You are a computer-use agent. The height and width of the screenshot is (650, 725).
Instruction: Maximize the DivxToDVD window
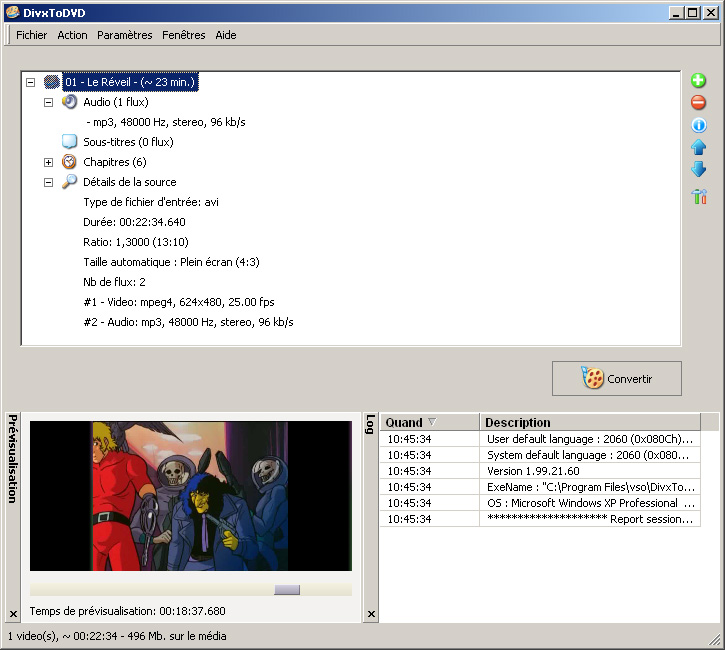click(x=693, y=12)
